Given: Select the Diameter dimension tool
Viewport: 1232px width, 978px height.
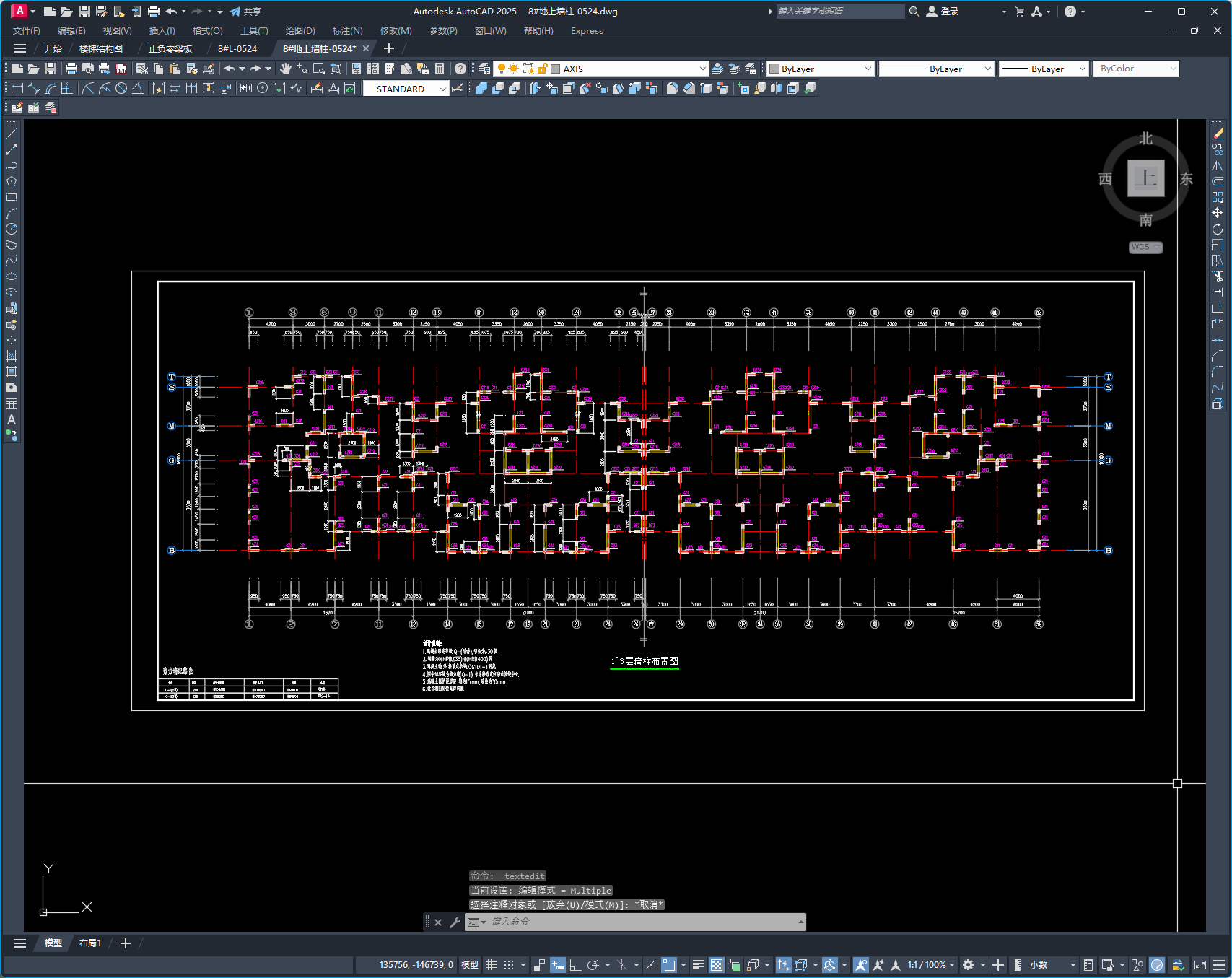Looking at the screenshot, I should [x=121, y=88].
